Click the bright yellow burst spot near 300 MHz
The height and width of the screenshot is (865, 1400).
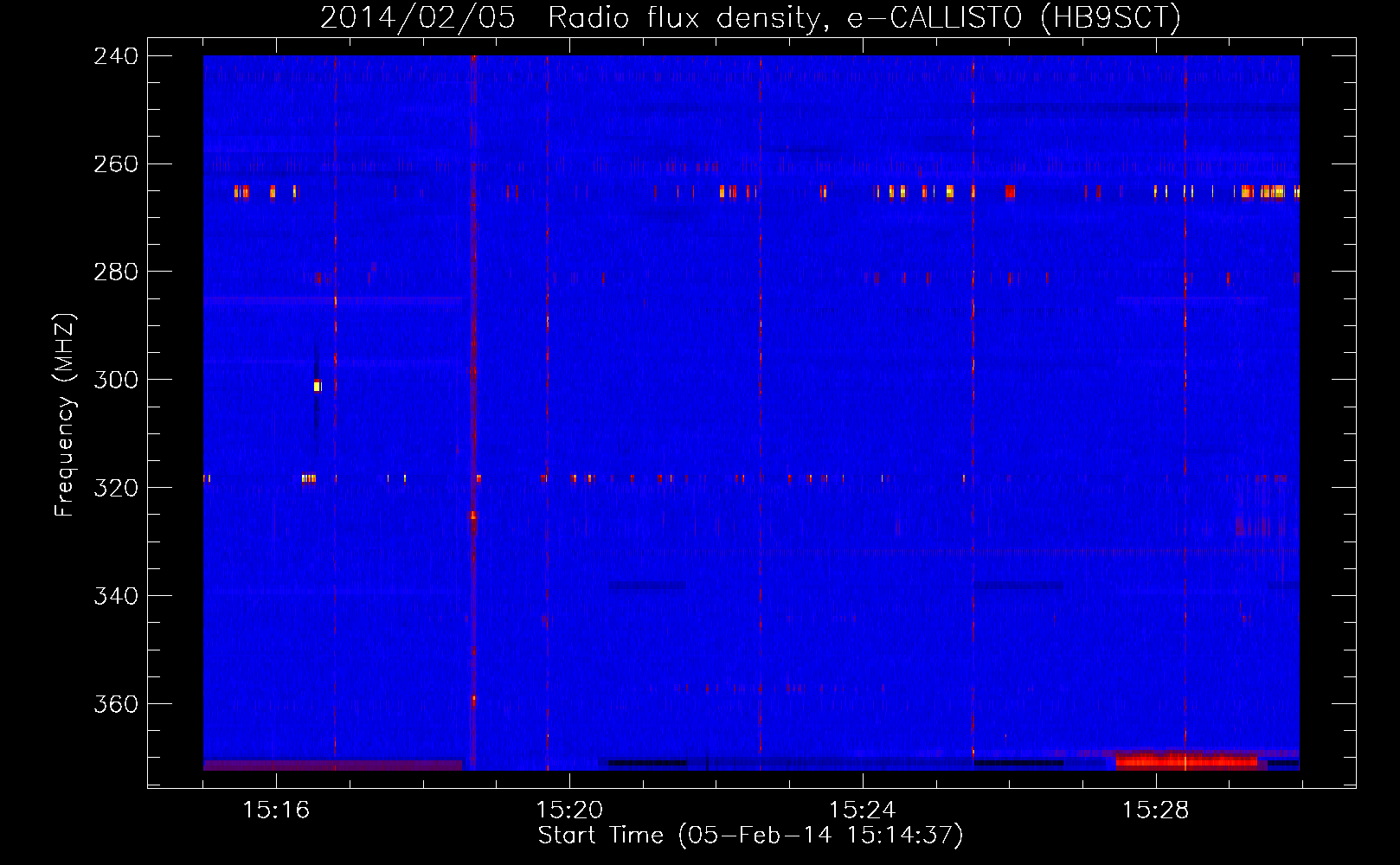coord(318,387)
